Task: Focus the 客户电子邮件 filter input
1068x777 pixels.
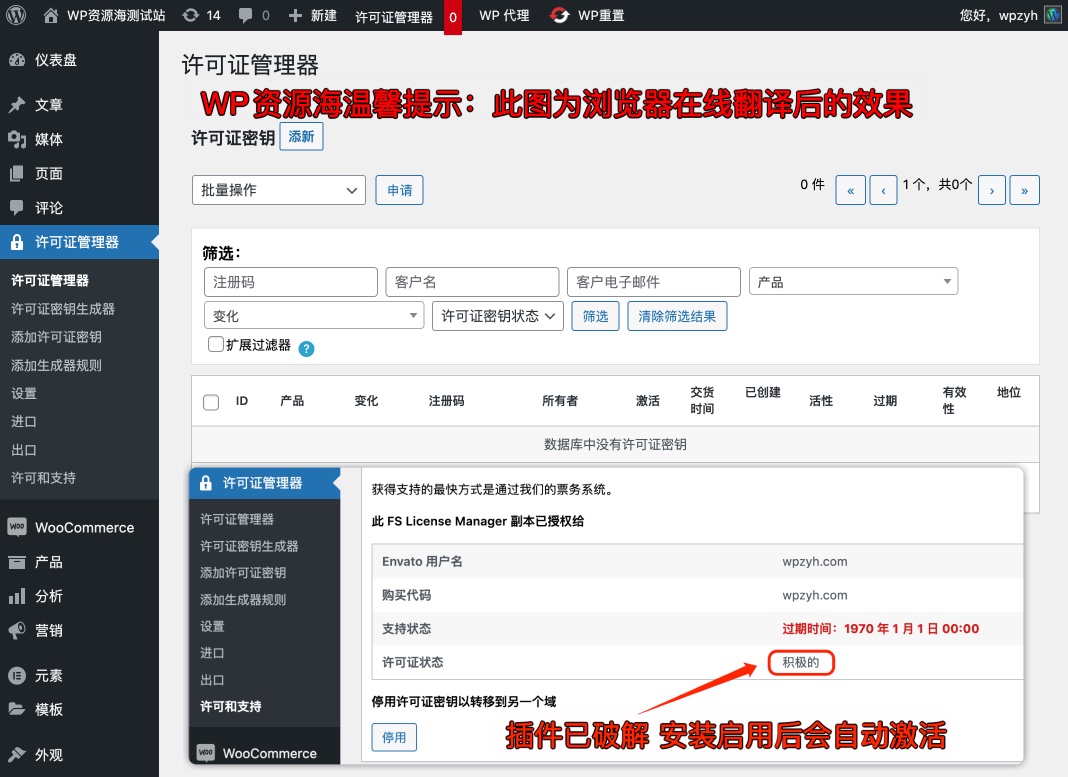Action: pos(654,281)
